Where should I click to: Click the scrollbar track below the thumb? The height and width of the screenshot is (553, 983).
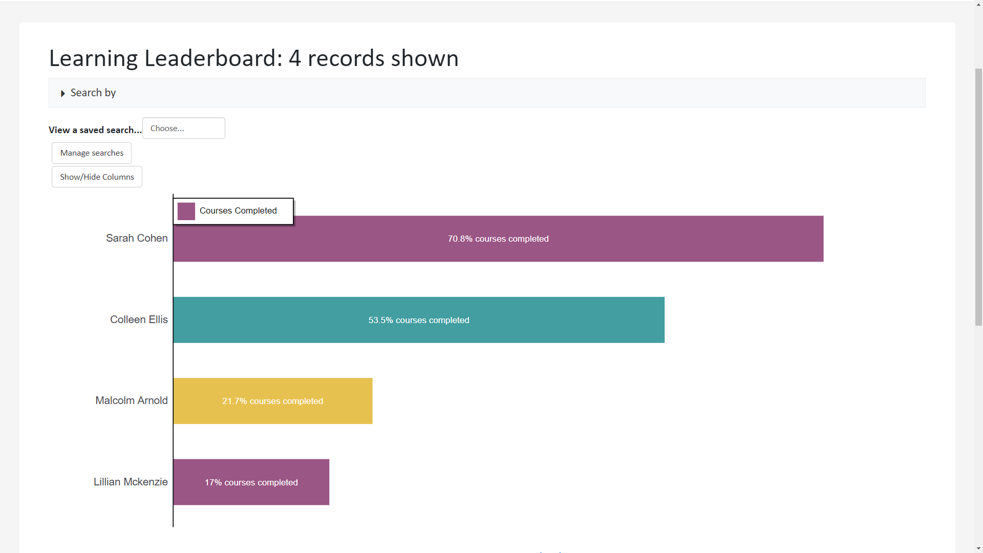pos(978,430)
